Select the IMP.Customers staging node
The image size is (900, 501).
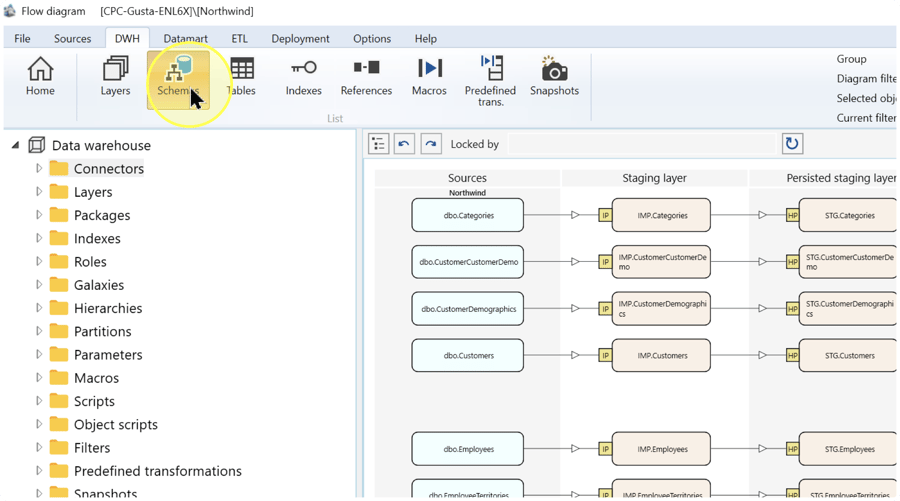(661, 355)
